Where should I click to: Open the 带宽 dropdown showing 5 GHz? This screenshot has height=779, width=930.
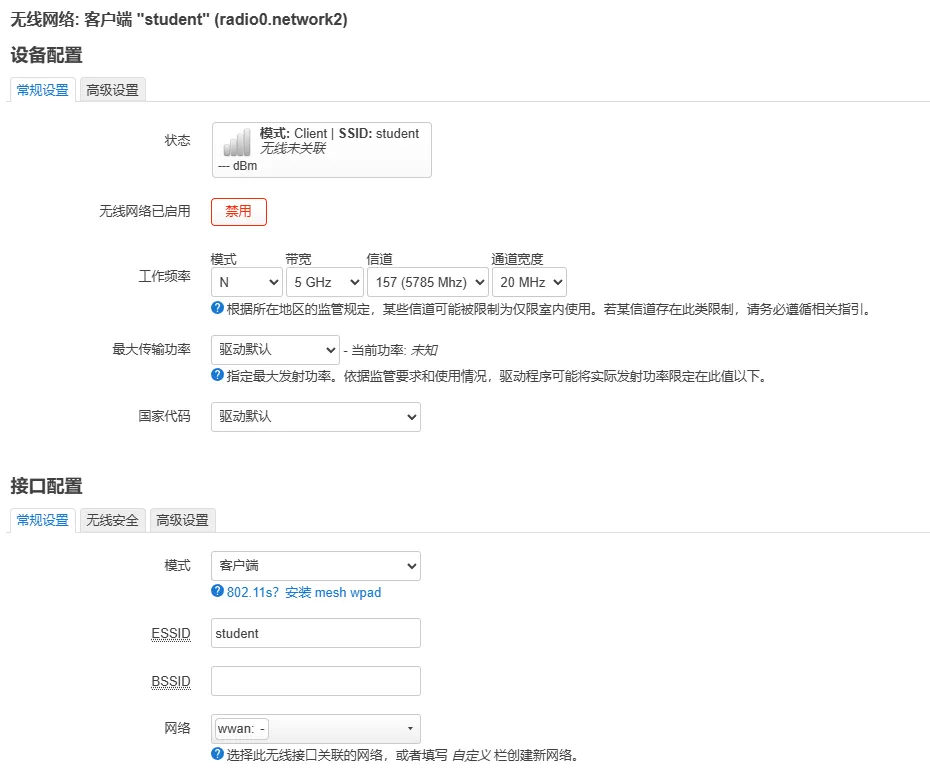click(x=324, y=282)
